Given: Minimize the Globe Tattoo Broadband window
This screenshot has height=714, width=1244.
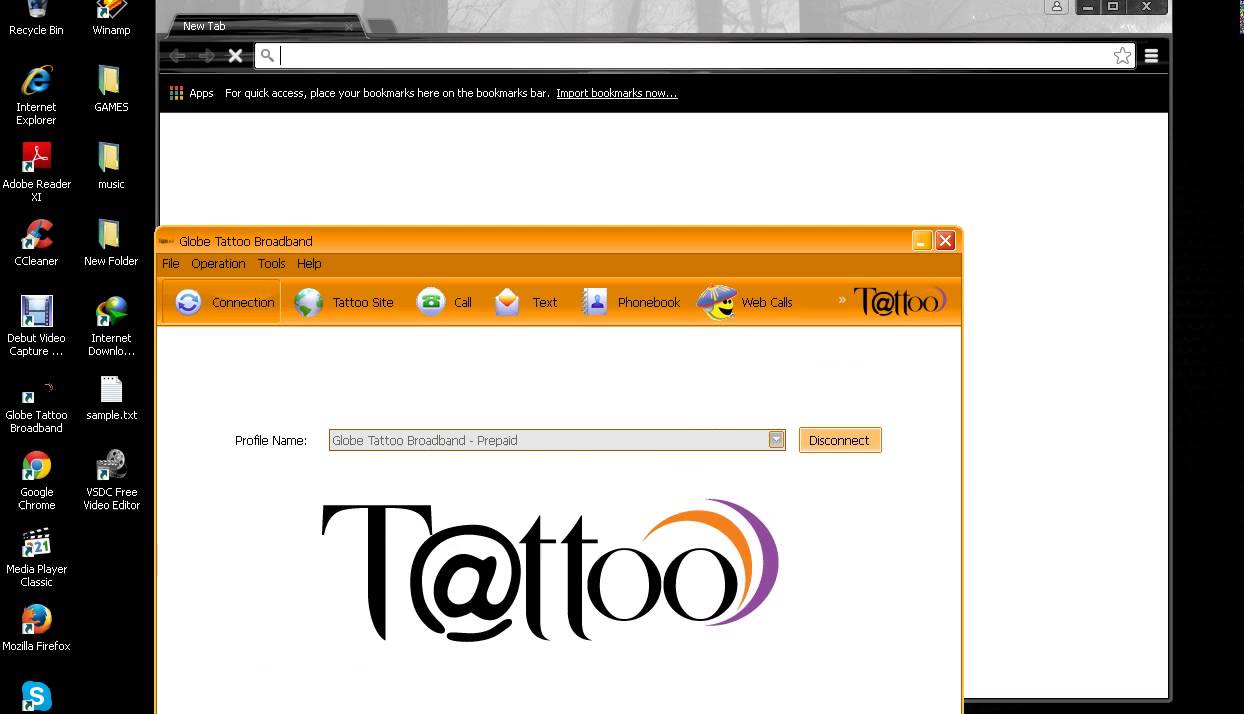Looking at the screenshot, I should point(922,240).
